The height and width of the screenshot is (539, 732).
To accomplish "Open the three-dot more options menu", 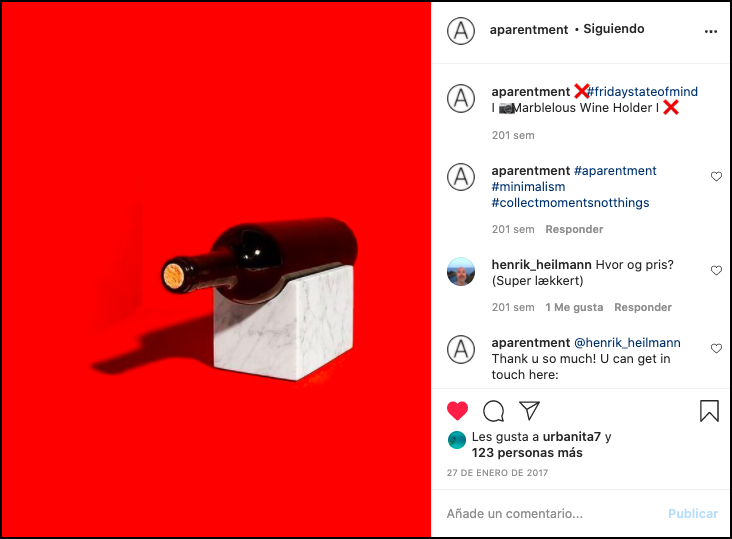I will click(x=711, y=31).
